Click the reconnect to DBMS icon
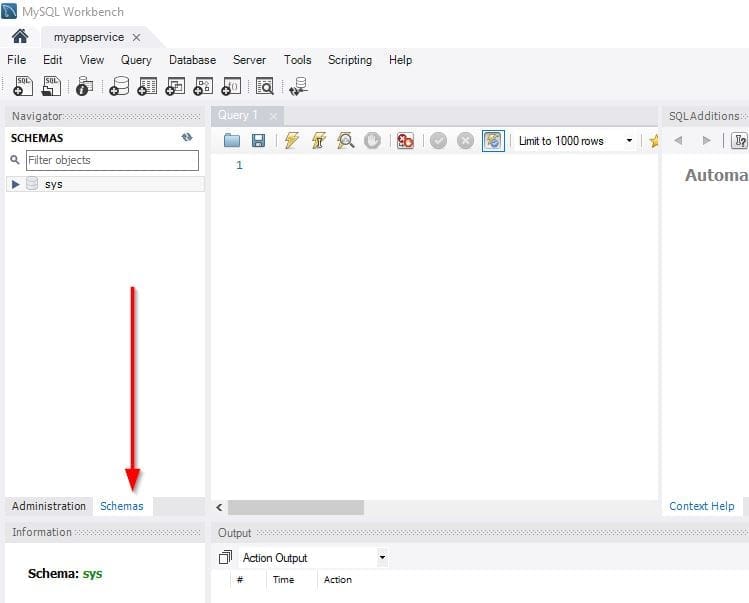This screenshot has width=749, height=603. click(298, 87)
